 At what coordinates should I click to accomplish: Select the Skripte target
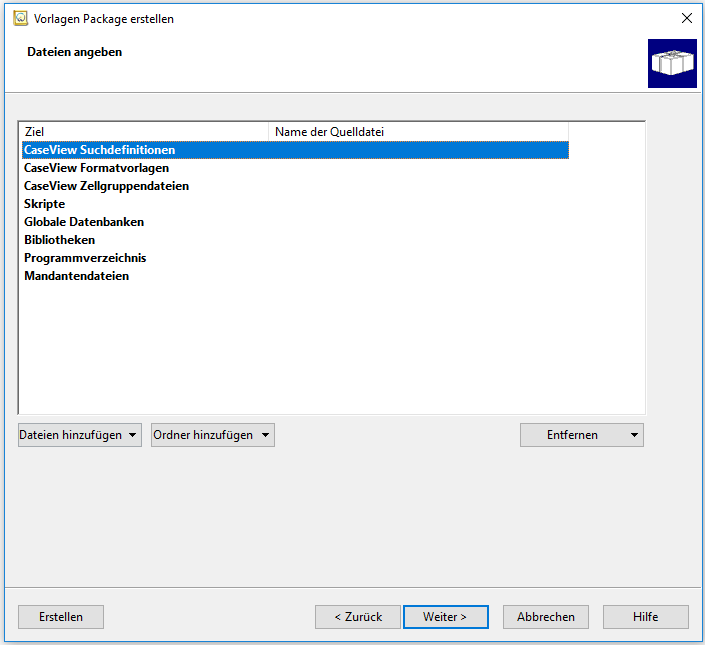[x=44, y=204]
